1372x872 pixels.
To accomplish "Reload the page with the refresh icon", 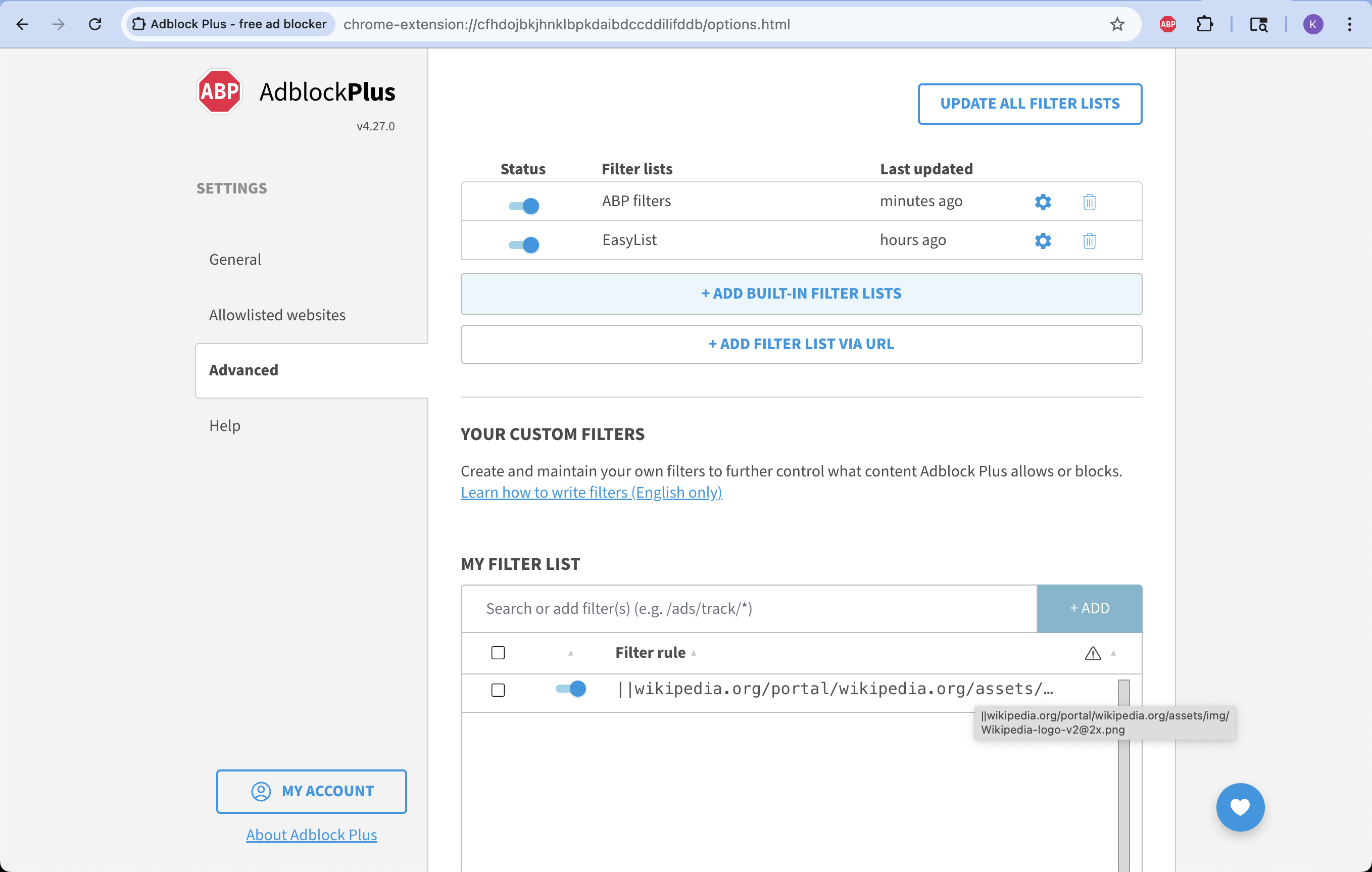I will click(x=95, y=24).
